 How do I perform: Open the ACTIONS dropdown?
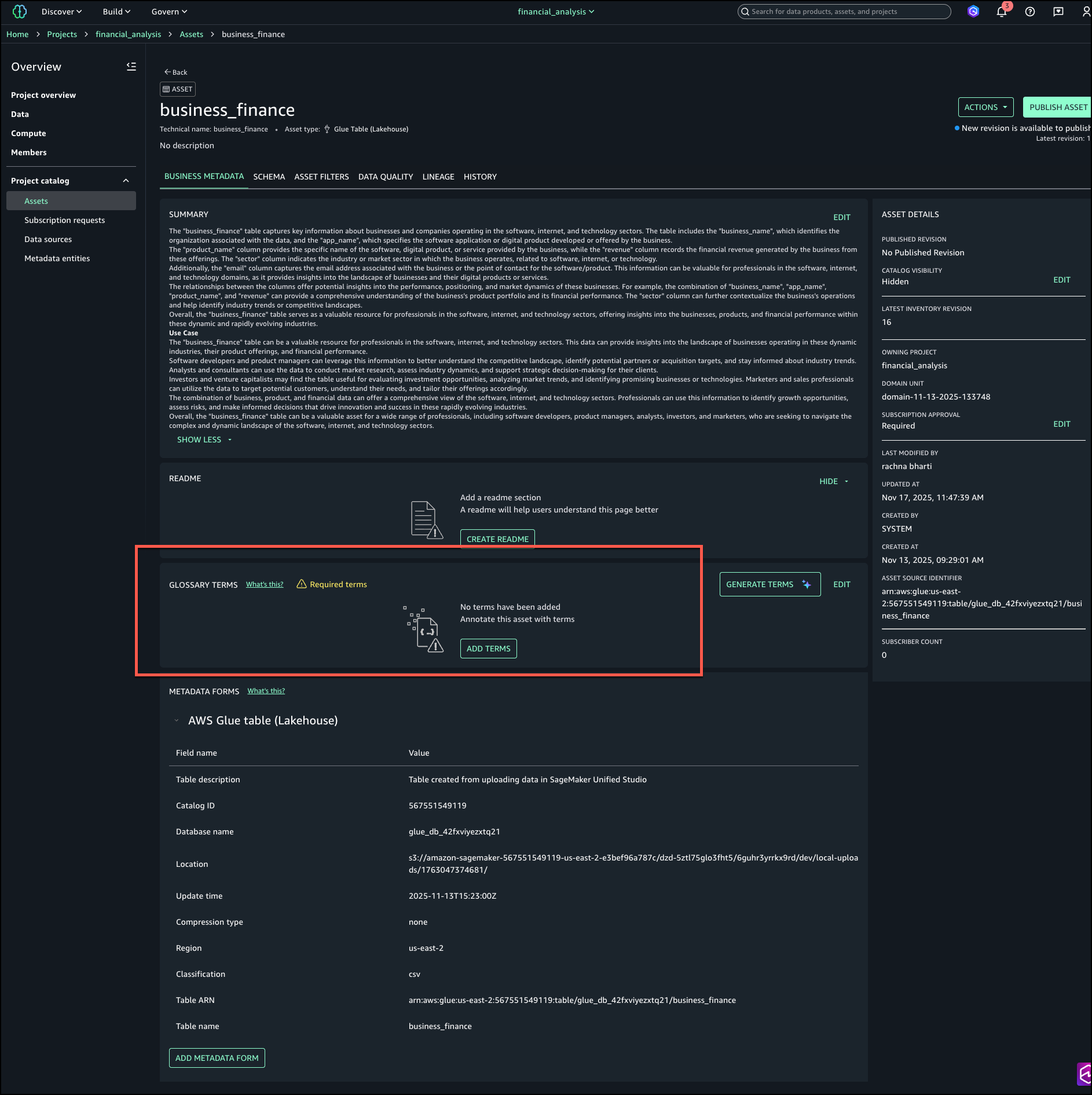(986, 107)
